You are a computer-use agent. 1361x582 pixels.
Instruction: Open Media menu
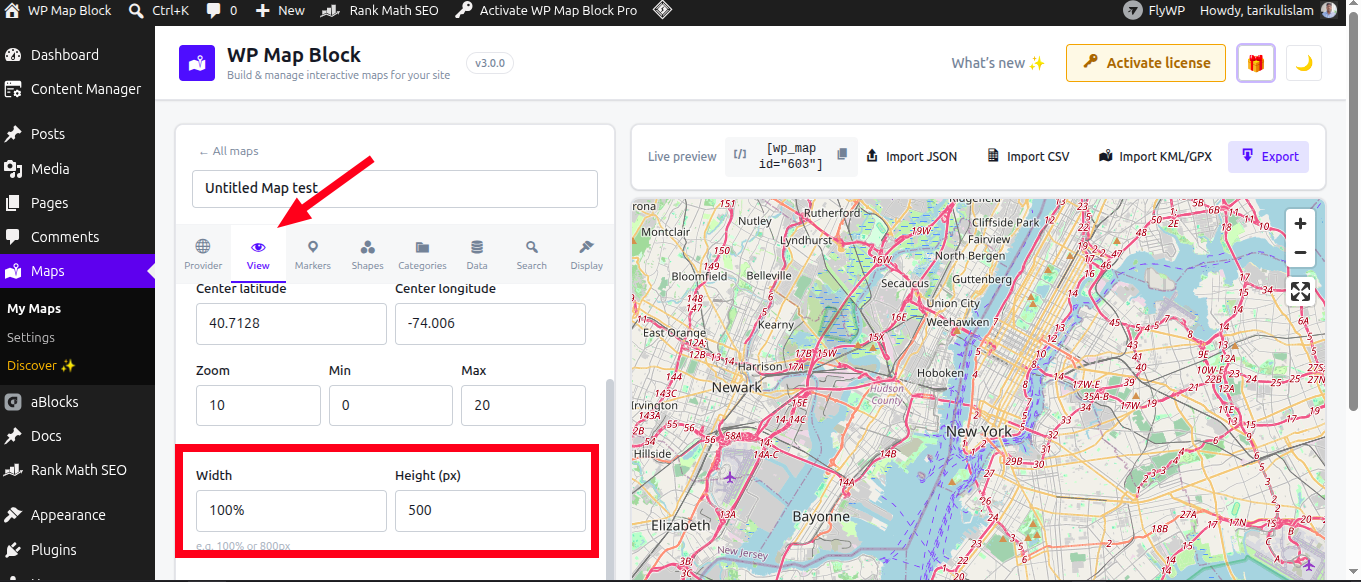click(x=77, y=168)
